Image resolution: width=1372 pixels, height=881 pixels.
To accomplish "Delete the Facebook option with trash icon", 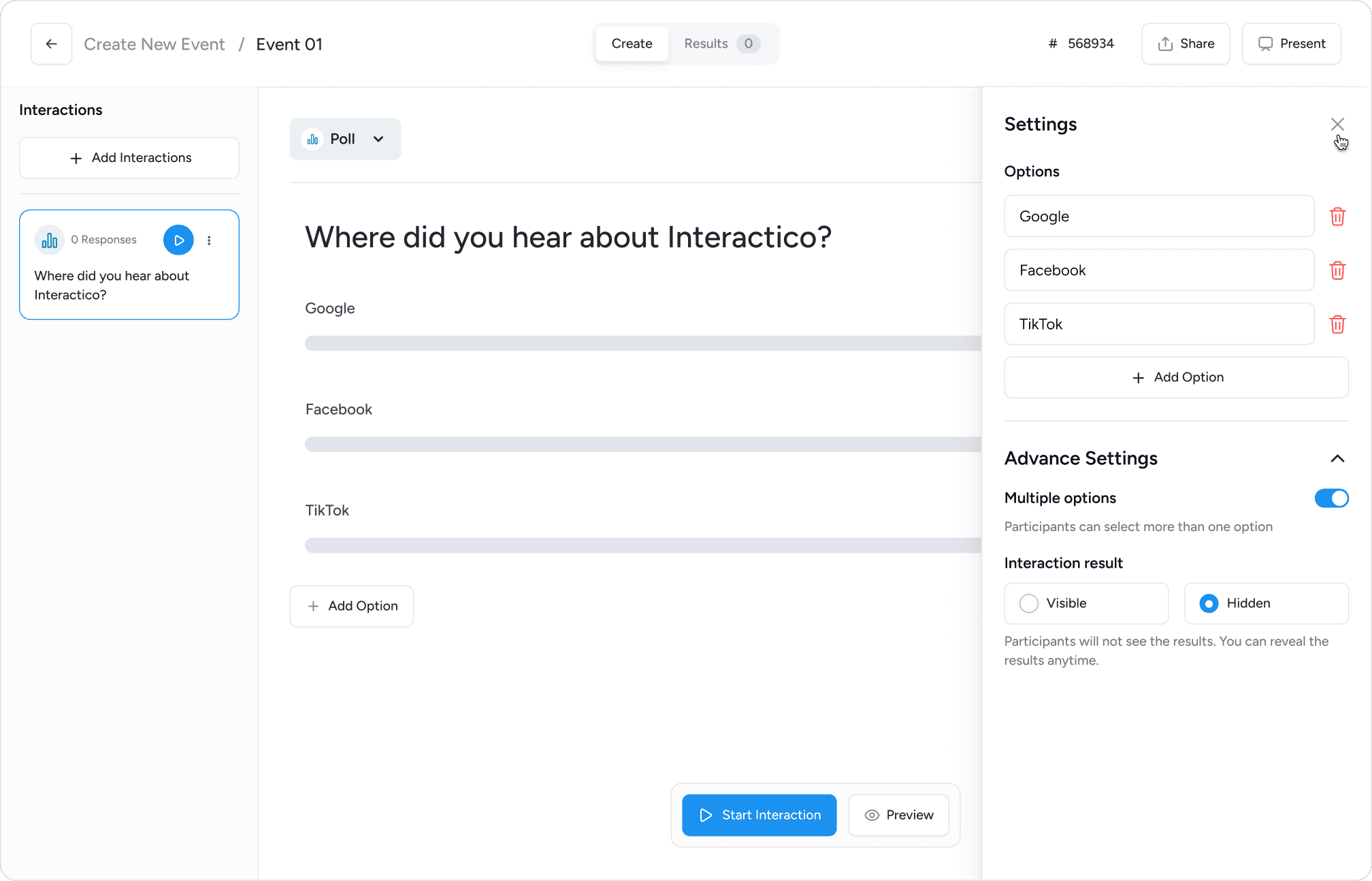I will coord(1337,270).
